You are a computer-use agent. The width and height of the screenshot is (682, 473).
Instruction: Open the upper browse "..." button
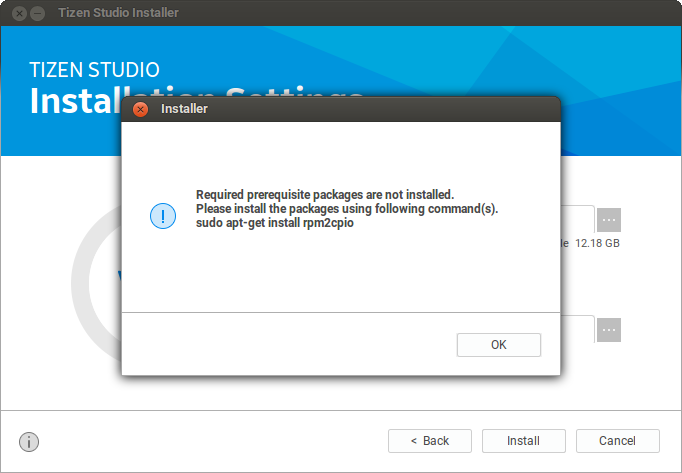(x=609, y=219)
